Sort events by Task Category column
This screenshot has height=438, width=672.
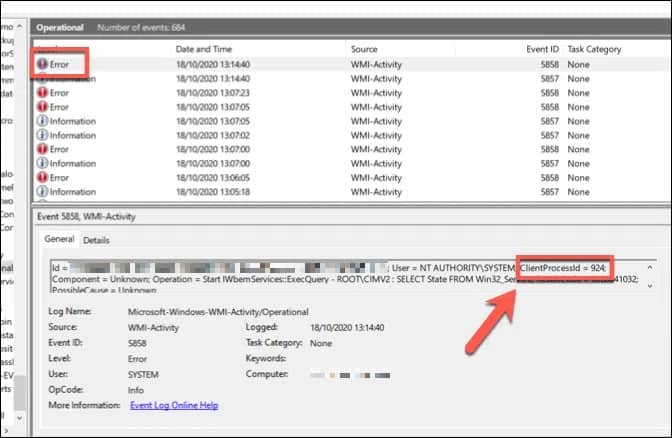(594, 49)
